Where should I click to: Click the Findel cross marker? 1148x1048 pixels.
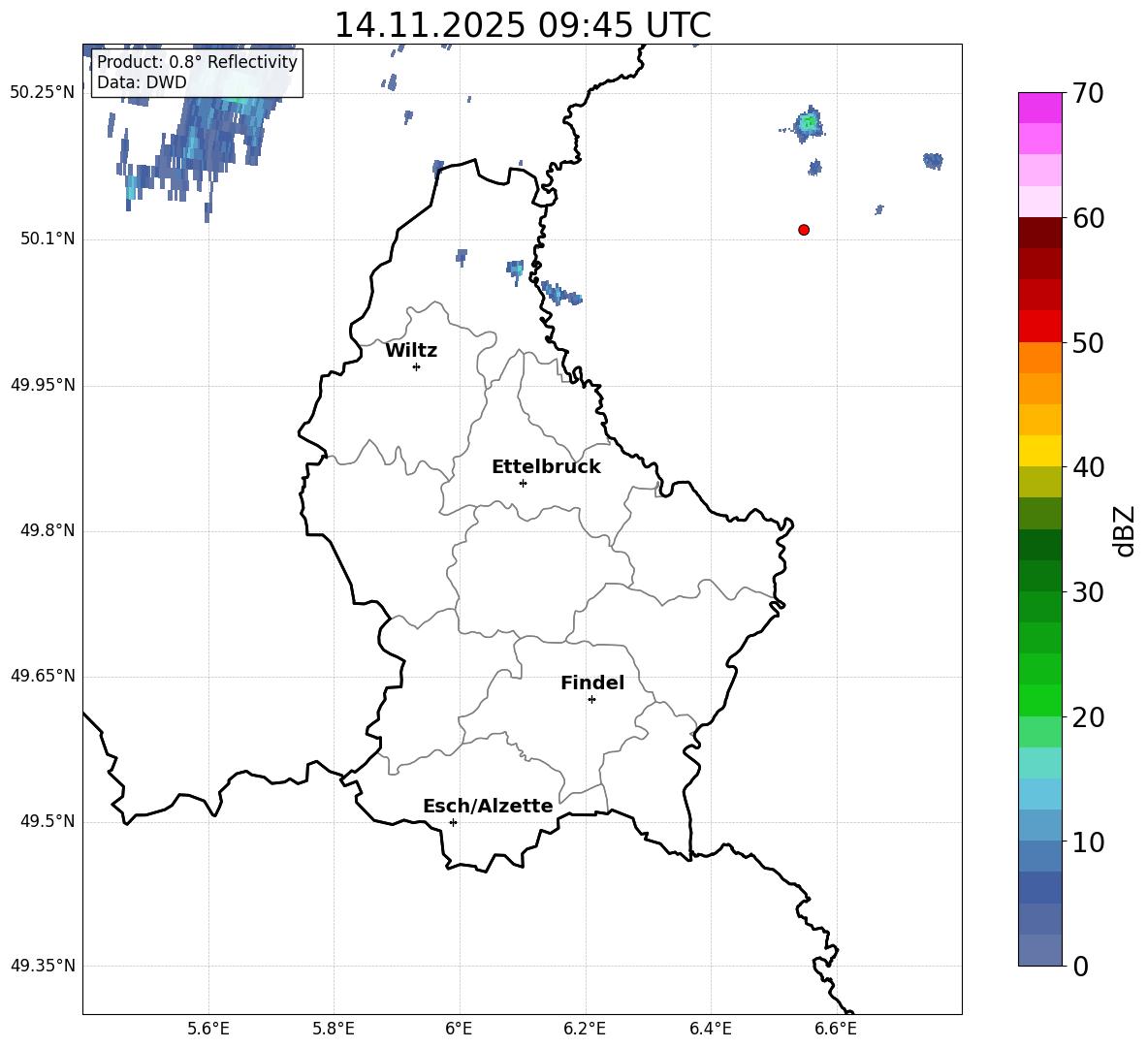click(x=591, y=700)
